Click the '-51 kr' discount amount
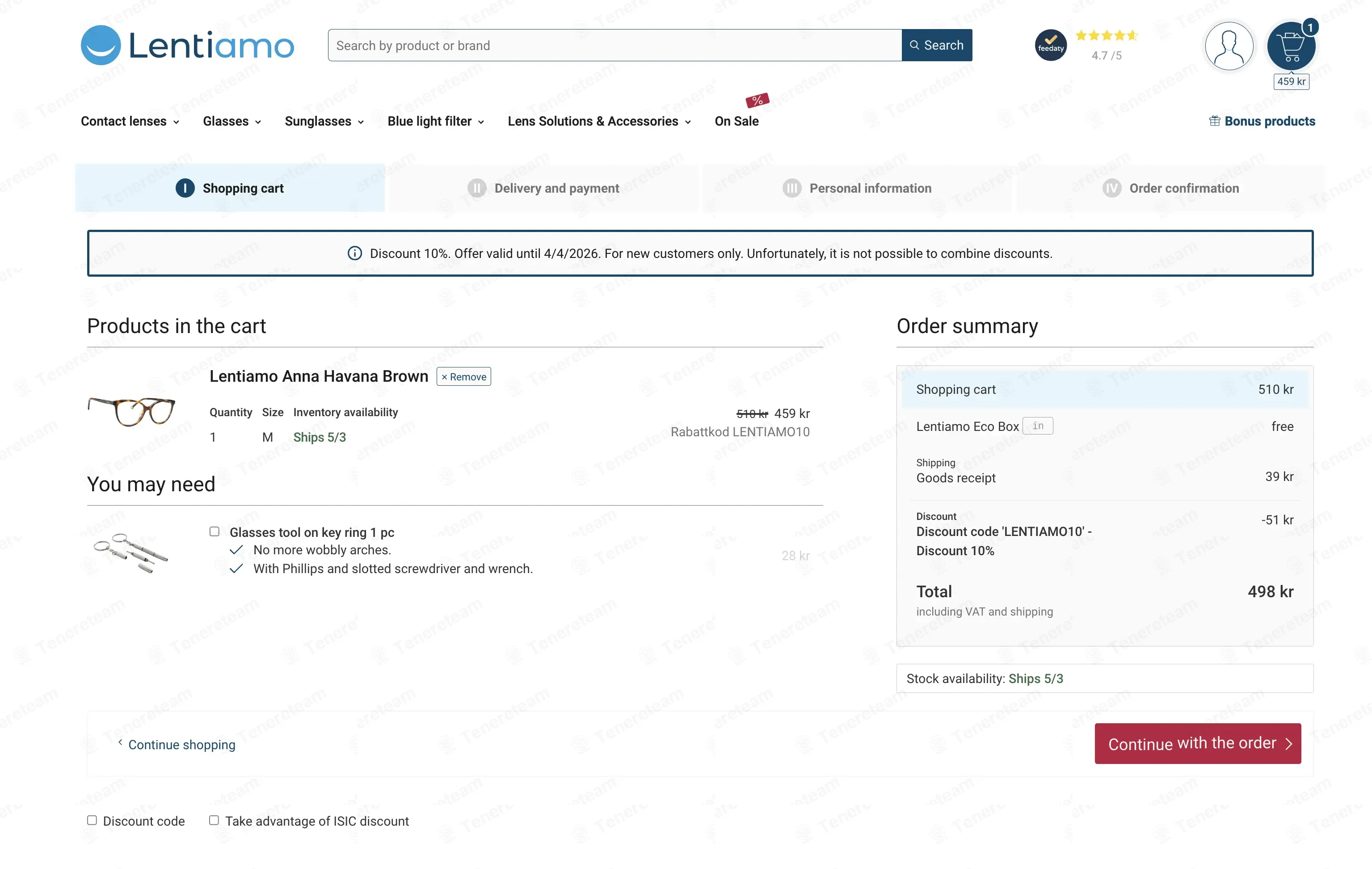 1277,520
